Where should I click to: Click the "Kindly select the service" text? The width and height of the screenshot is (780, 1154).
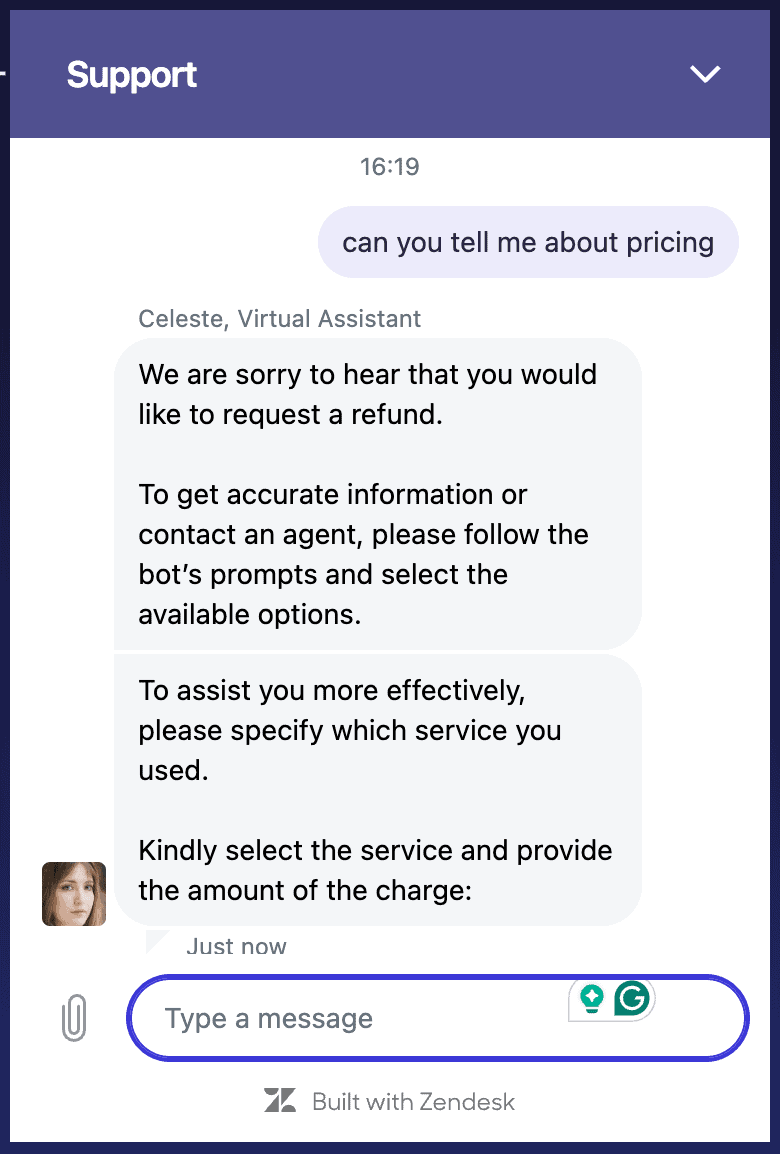coord(375,851)
